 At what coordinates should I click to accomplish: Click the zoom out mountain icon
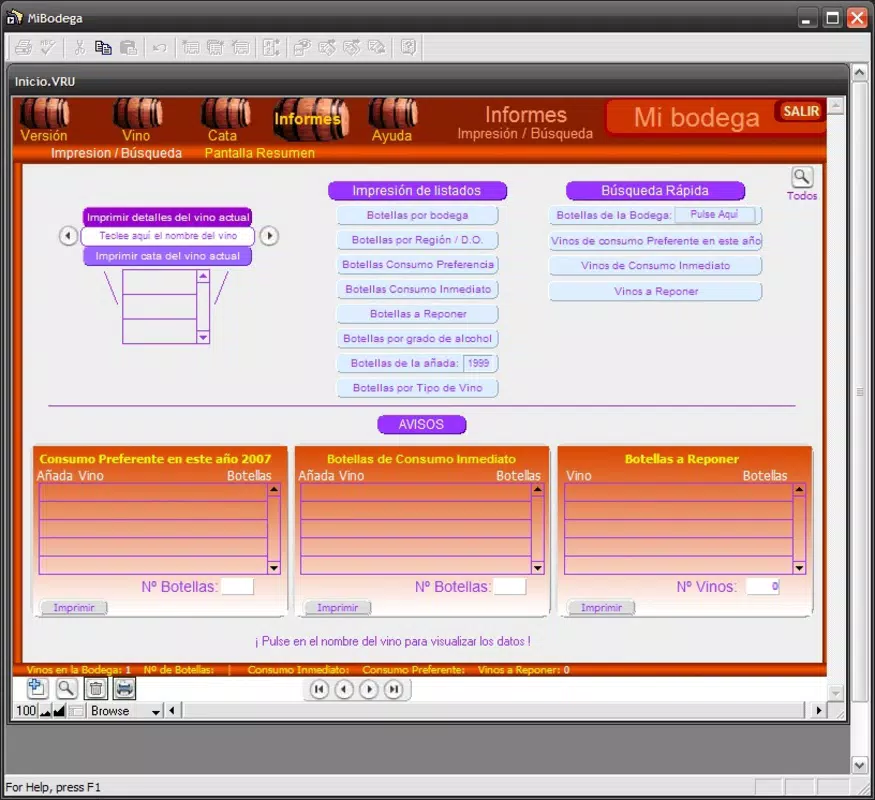point(46,711)
